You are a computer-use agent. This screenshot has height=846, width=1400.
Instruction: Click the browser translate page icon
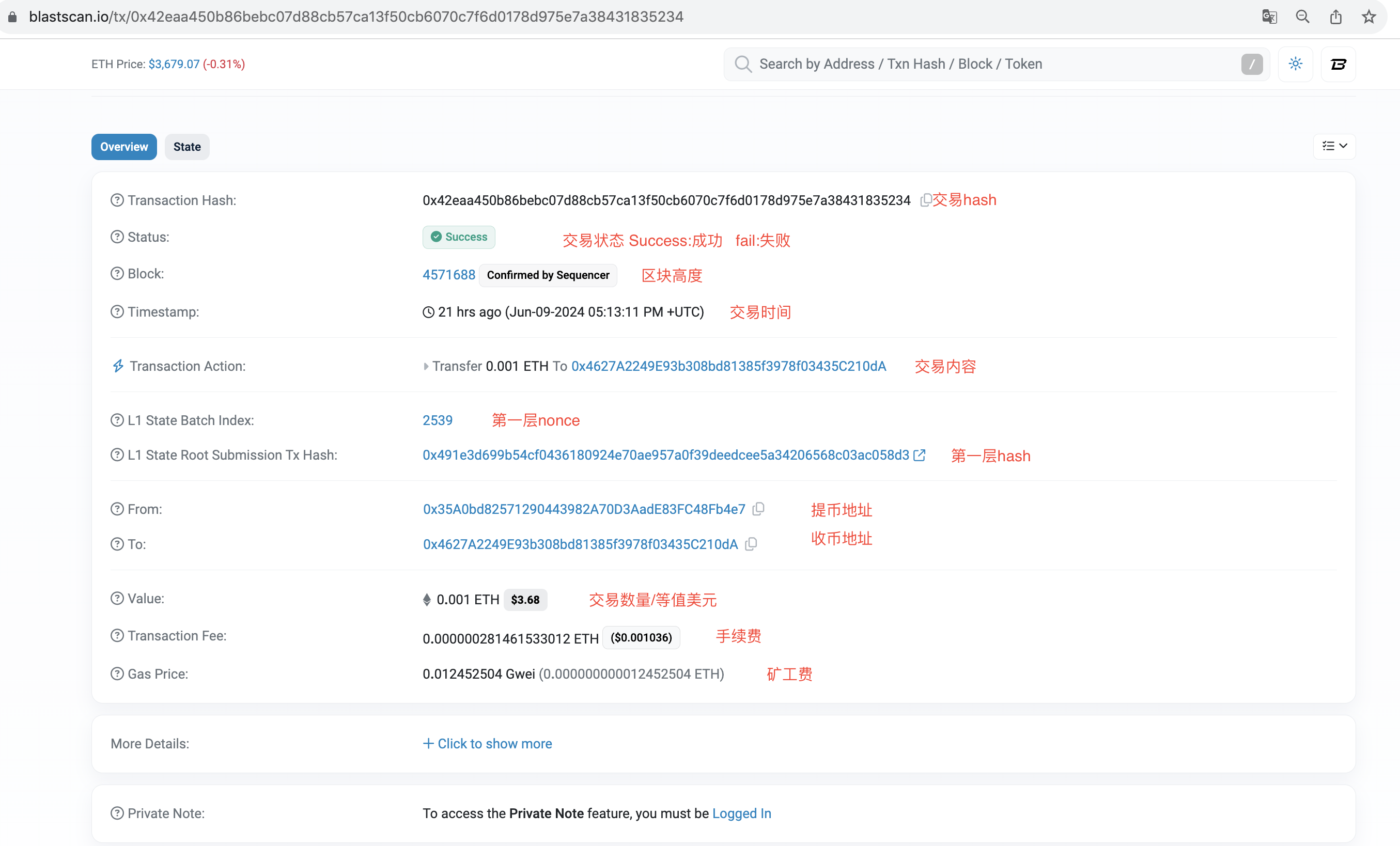click(x=1269, y=17)
